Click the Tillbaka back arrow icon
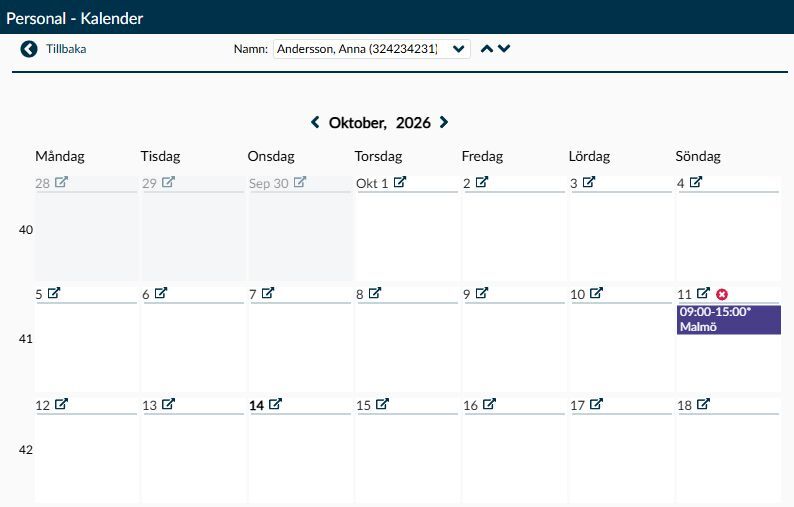 (x=29, y=49)
